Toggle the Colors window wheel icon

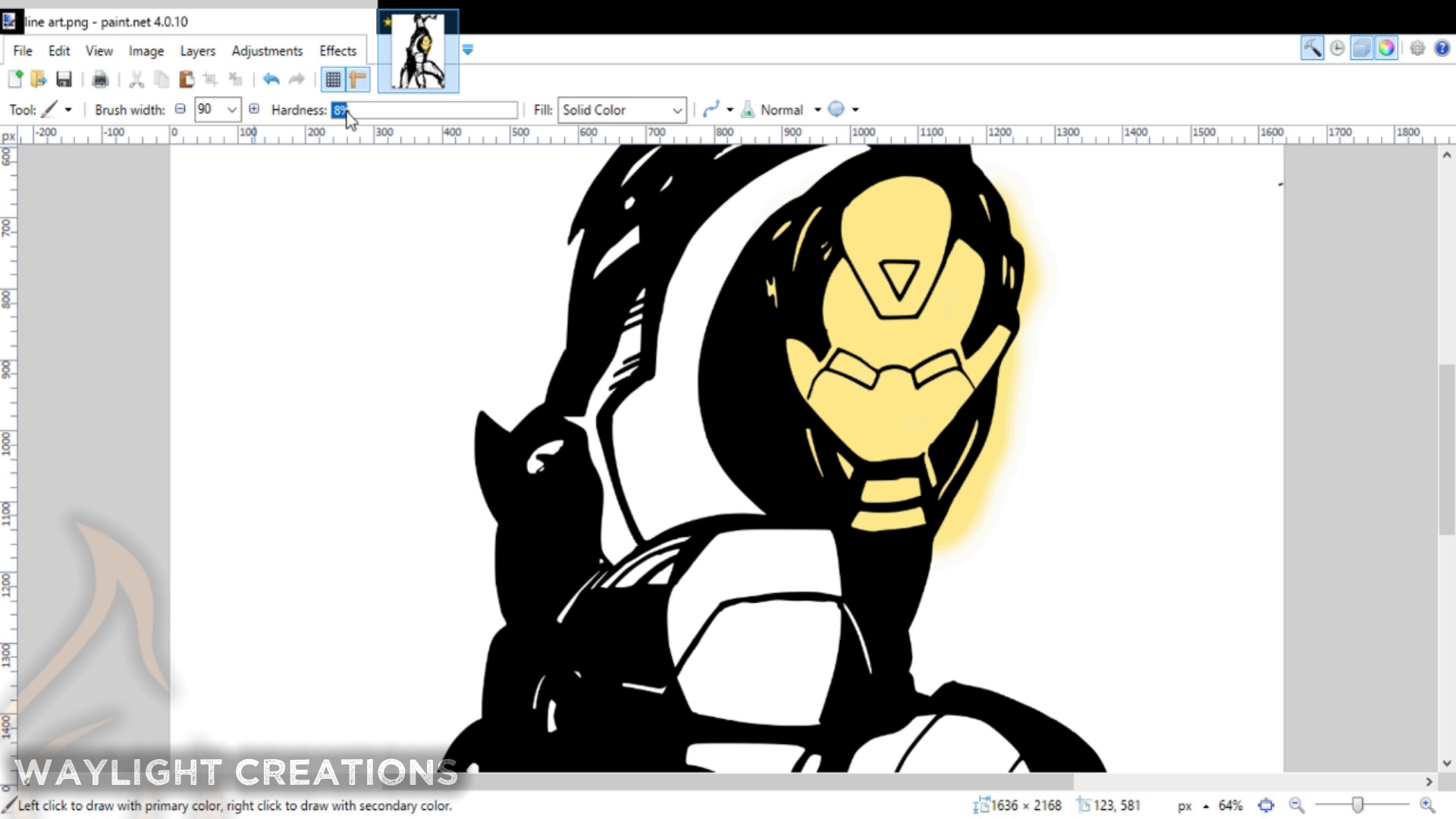coord(1386,49)
